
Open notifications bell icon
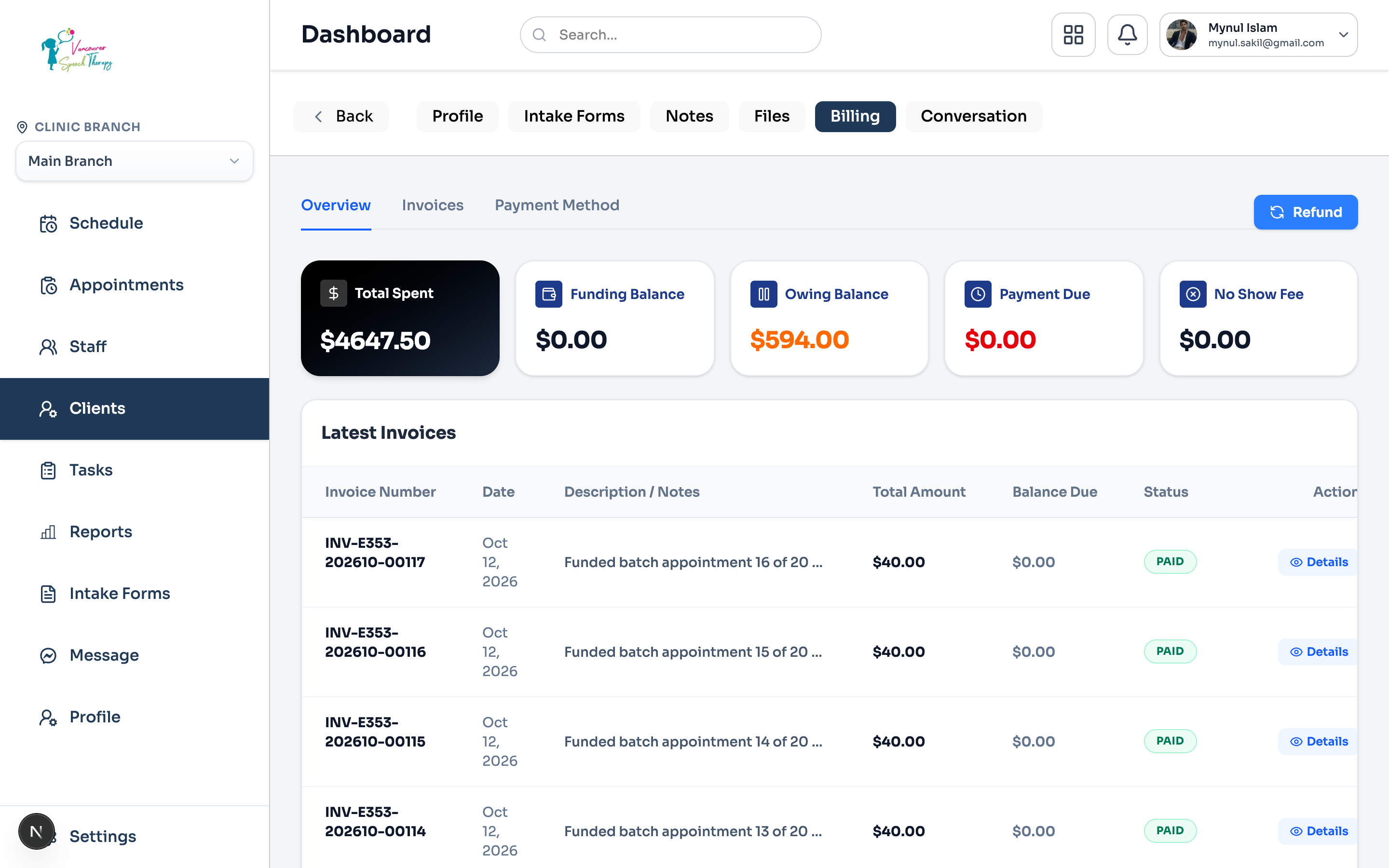[x=1127, y=34]
